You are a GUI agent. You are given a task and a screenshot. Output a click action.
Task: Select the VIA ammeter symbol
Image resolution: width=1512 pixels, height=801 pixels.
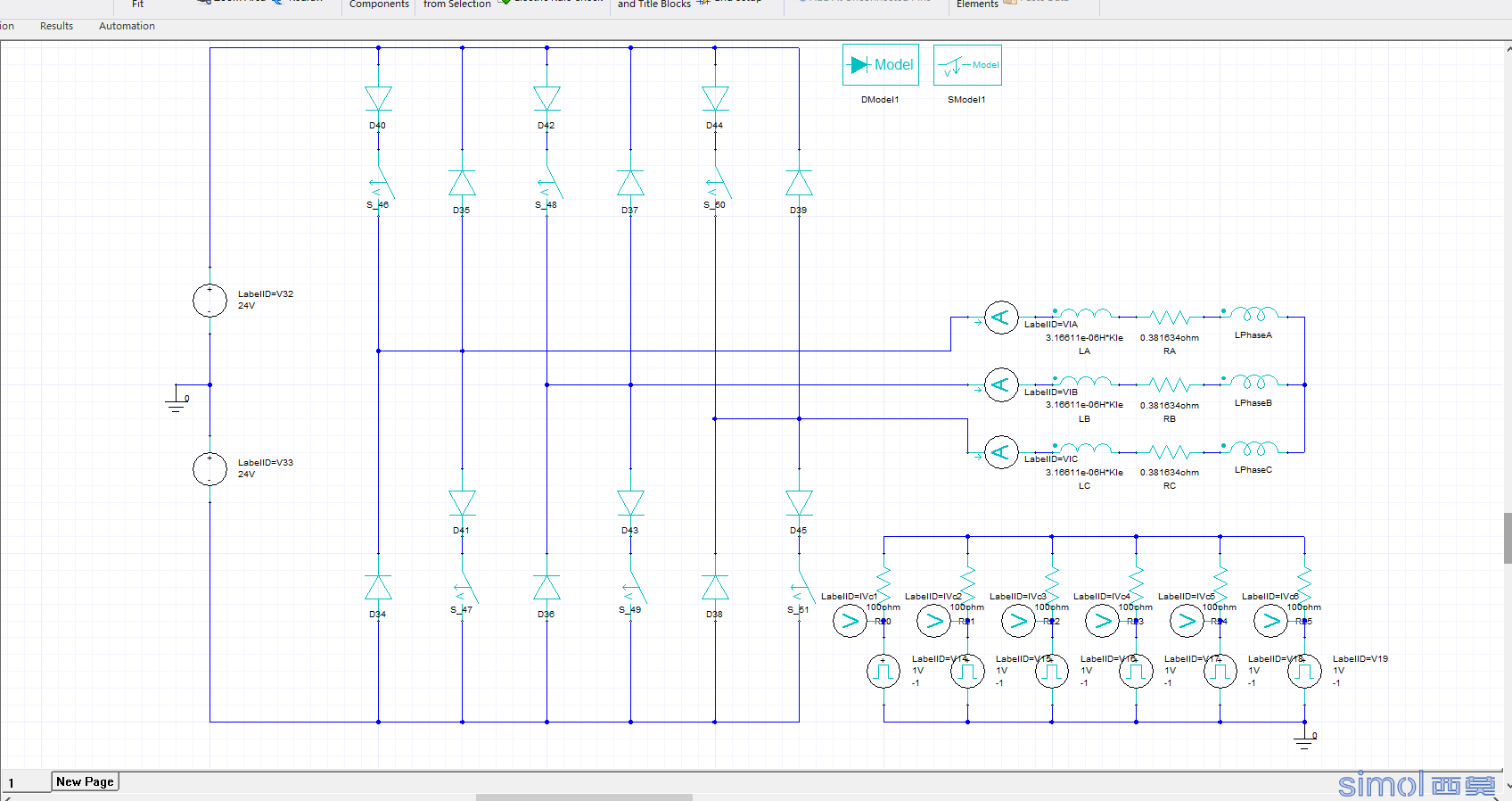pos(1001,318)
